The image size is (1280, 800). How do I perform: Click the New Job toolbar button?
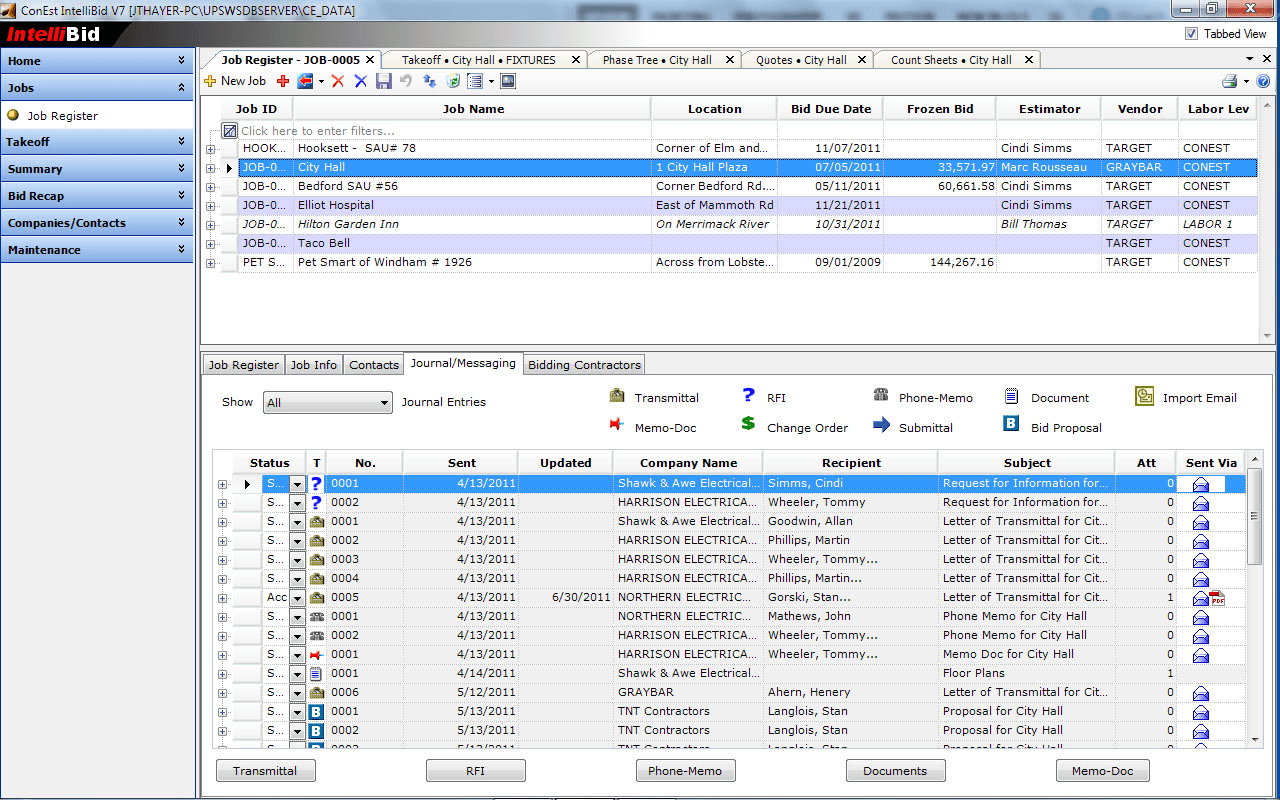tap(235, 81)
